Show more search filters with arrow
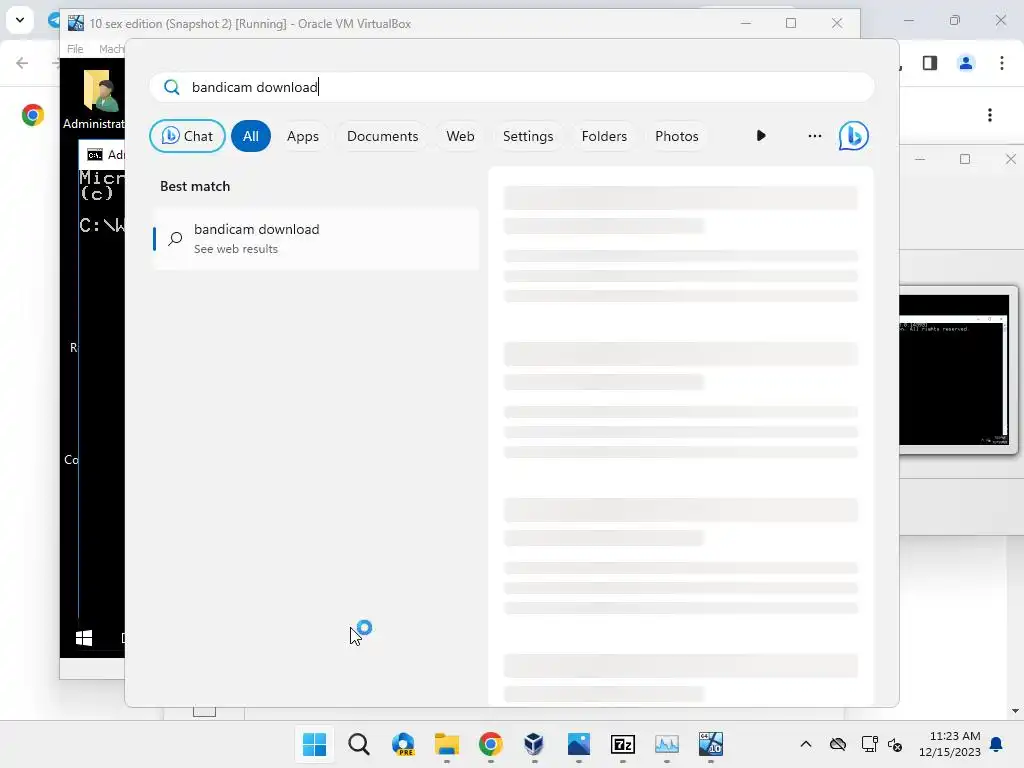Screen dimensions: 1024x768 pos(761,136)
